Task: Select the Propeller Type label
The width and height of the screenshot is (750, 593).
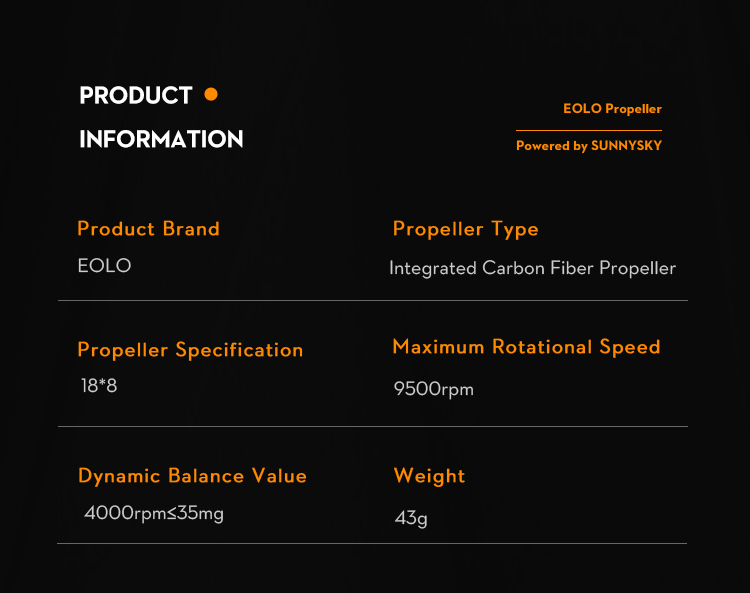Action: coord(465,229)
